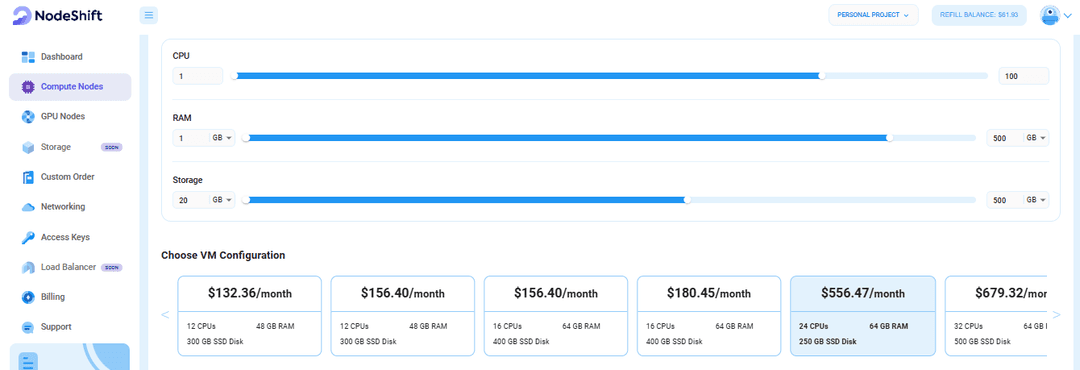
Task: Open the Load Balancer menu item
Action: tap(70, 267)
